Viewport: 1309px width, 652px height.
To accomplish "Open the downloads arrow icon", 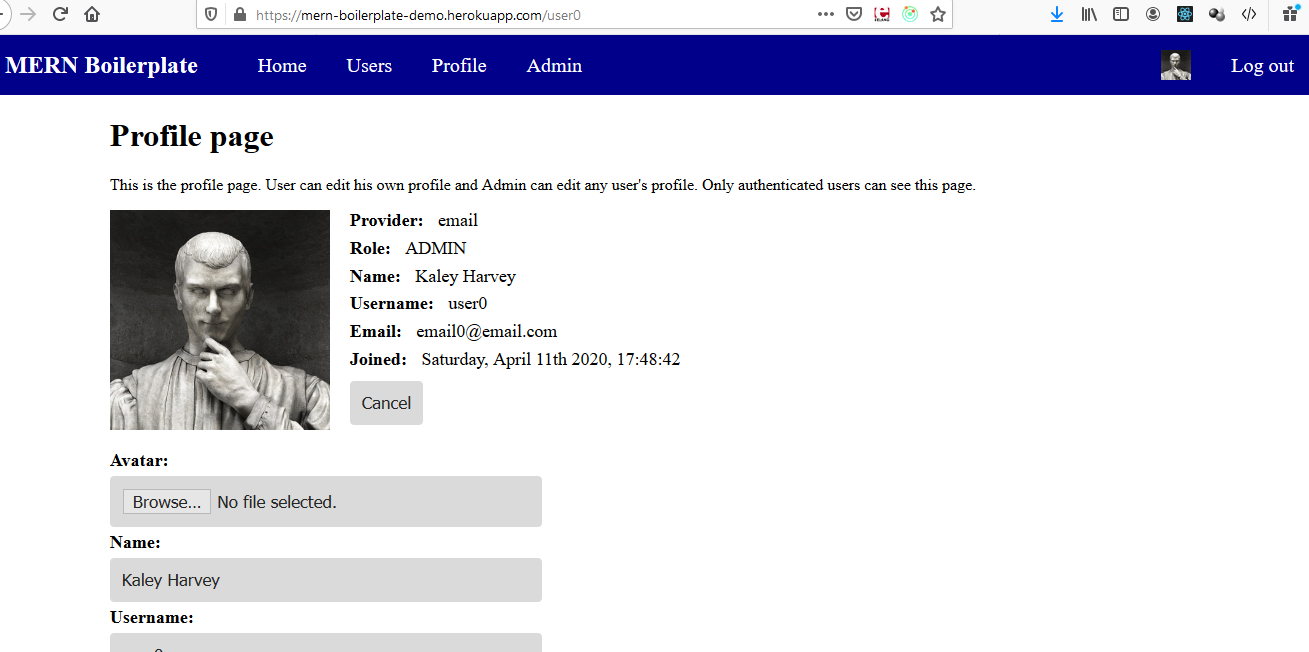I will 1057,14.
